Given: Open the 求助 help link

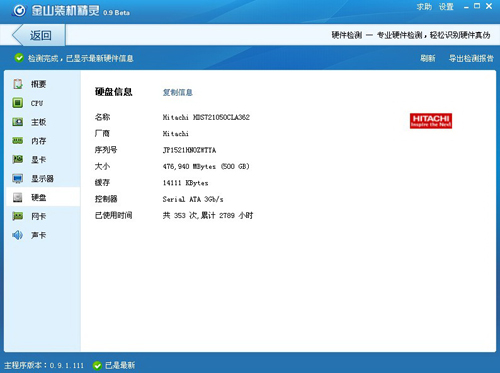Looking at the screenshot, I should click(x=424, y=7).
